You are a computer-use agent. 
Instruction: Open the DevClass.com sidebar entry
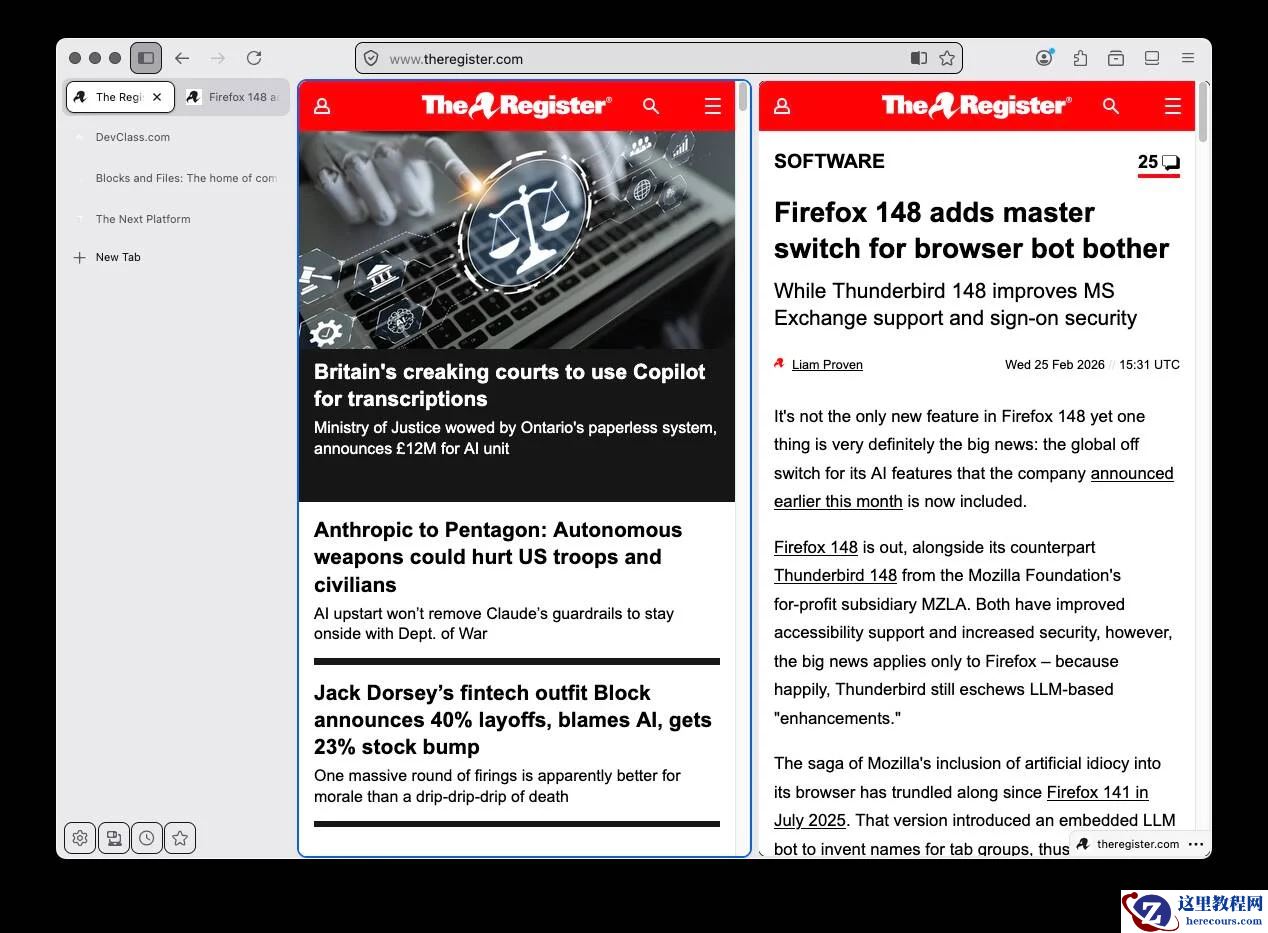tap(133, 137)
